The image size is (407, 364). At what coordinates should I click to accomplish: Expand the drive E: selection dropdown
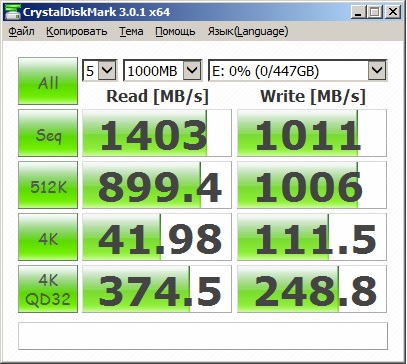(377, 70)
